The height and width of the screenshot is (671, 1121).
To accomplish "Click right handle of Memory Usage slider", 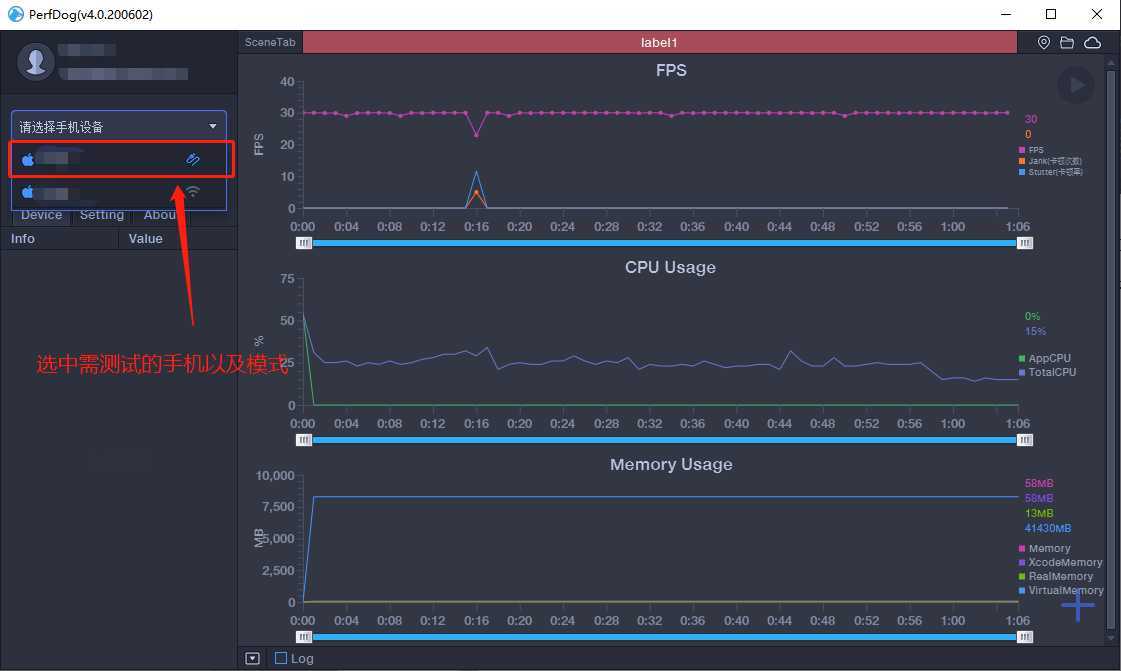I will [1024, 637].
